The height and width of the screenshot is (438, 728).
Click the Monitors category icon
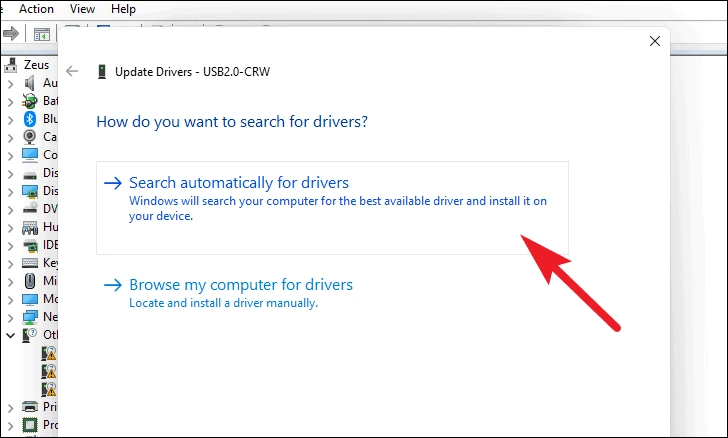point(30,299)
